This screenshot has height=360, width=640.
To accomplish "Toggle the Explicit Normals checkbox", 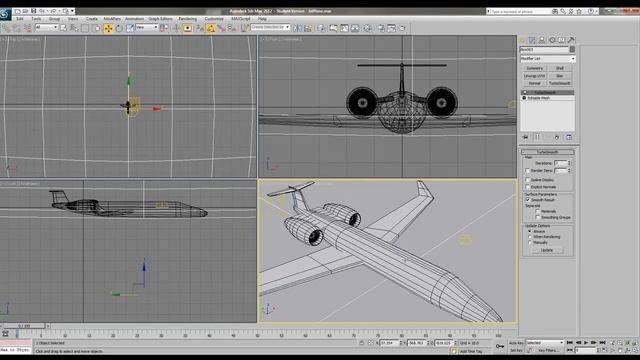I will pos(527,187).
